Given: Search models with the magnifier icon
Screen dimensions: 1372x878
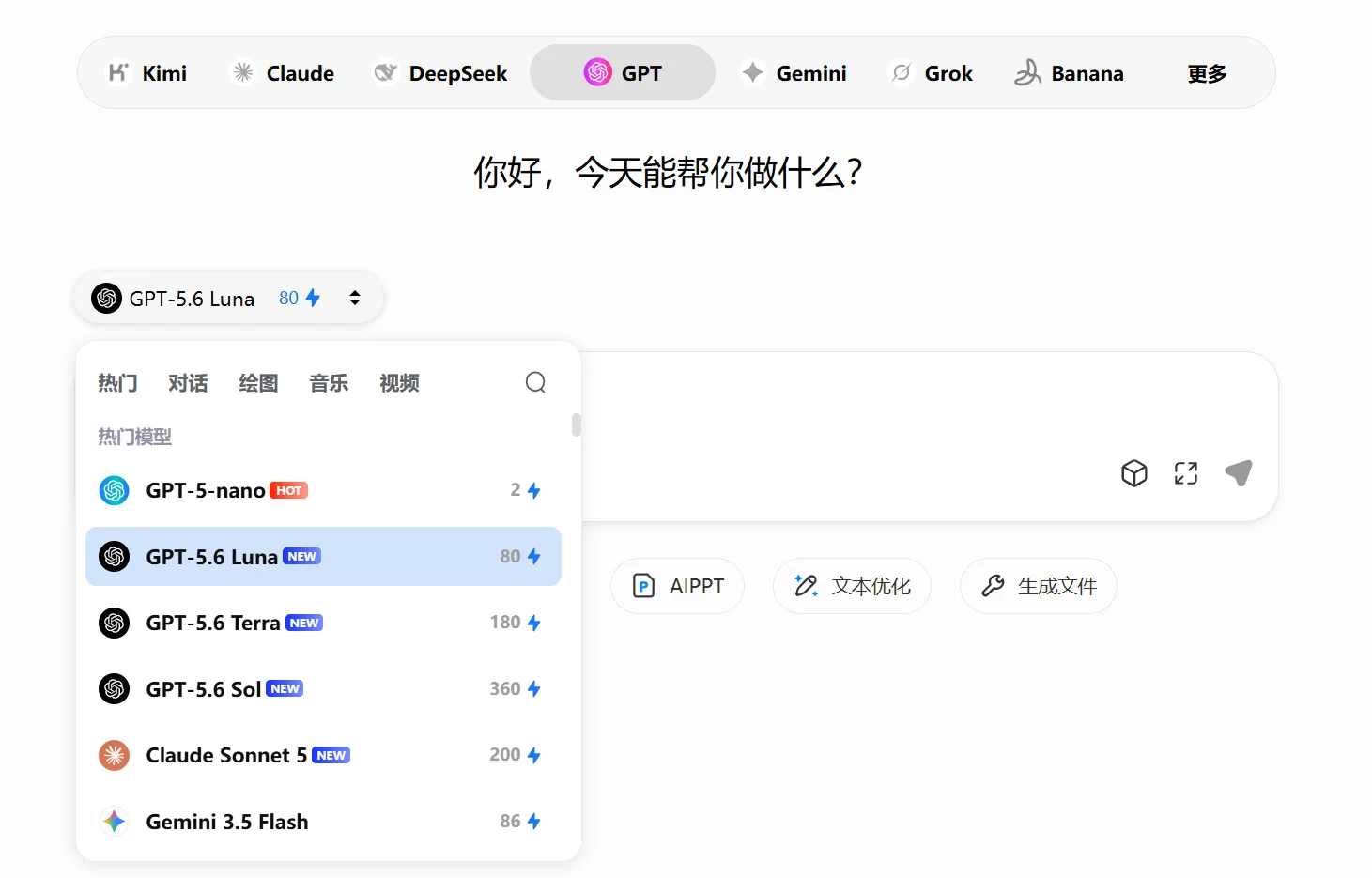Looking at the screenshot, I should pyautogui.click(x=535, y=382).
